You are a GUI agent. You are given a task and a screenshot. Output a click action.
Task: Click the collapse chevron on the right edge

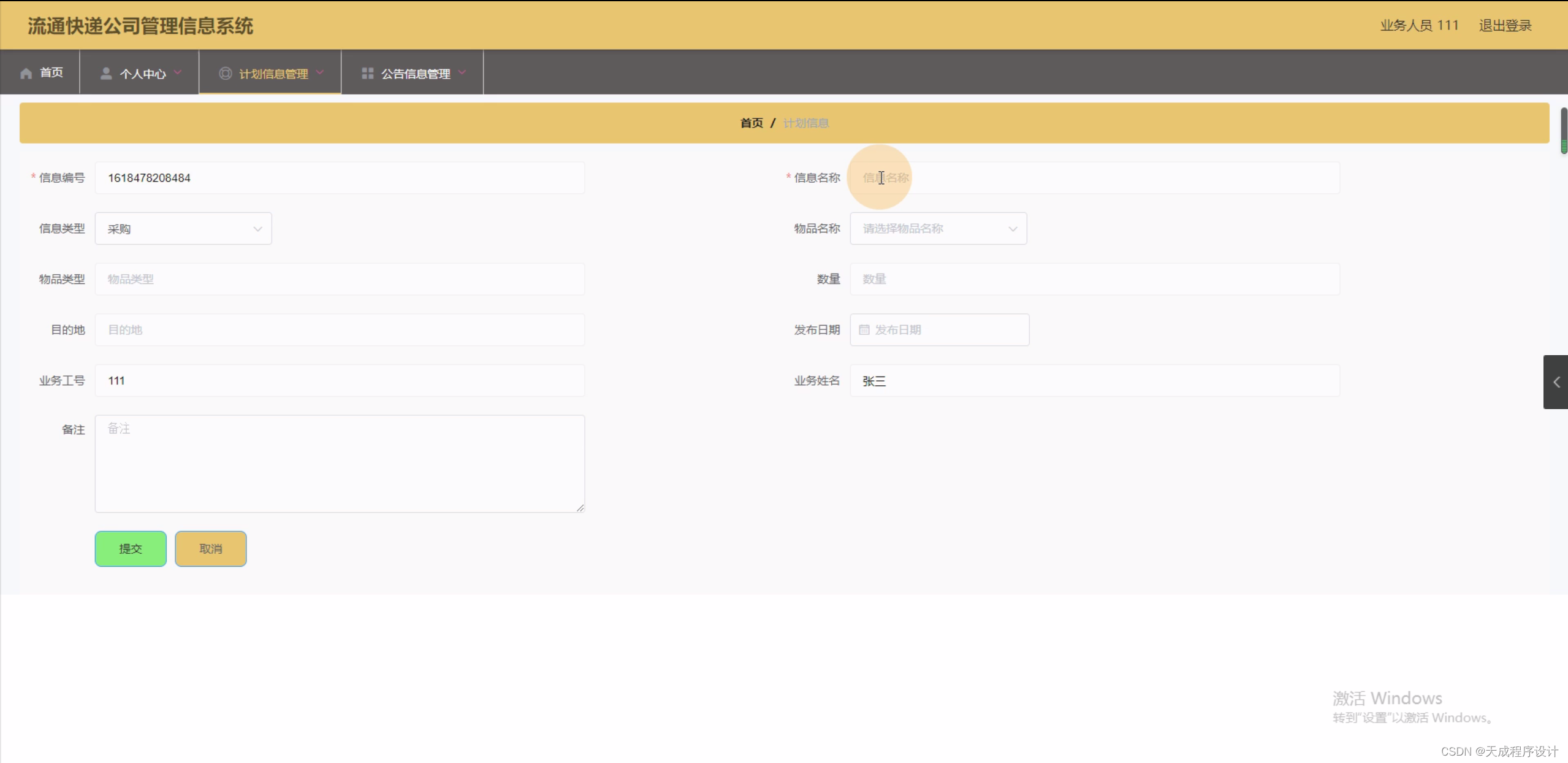(1556, 381)
